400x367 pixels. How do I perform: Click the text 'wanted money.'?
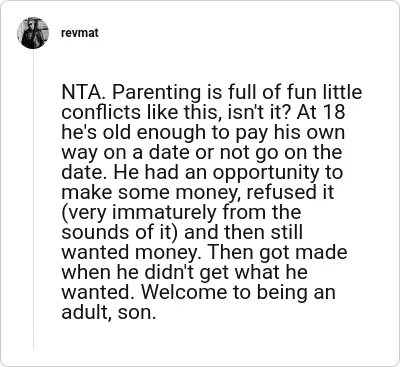point(130,253)
